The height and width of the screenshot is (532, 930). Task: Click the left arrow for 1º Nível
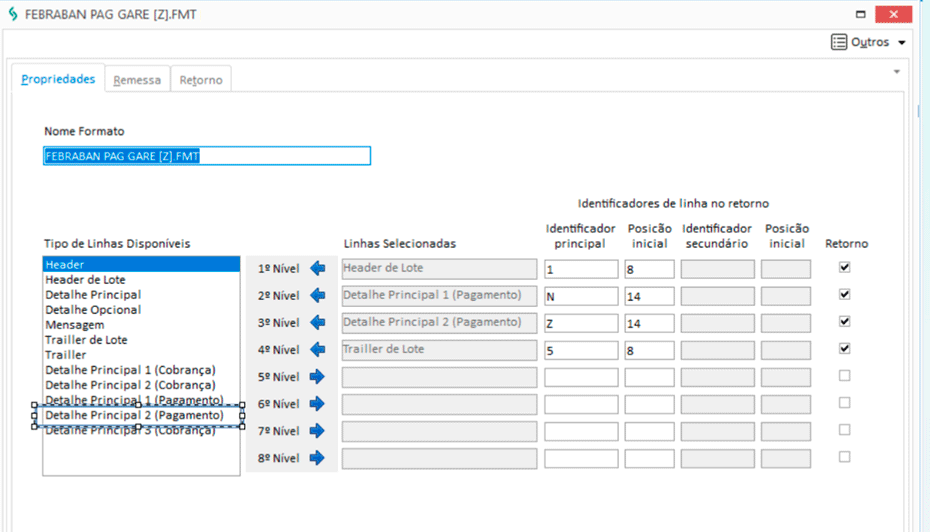[x=318, y=268]
